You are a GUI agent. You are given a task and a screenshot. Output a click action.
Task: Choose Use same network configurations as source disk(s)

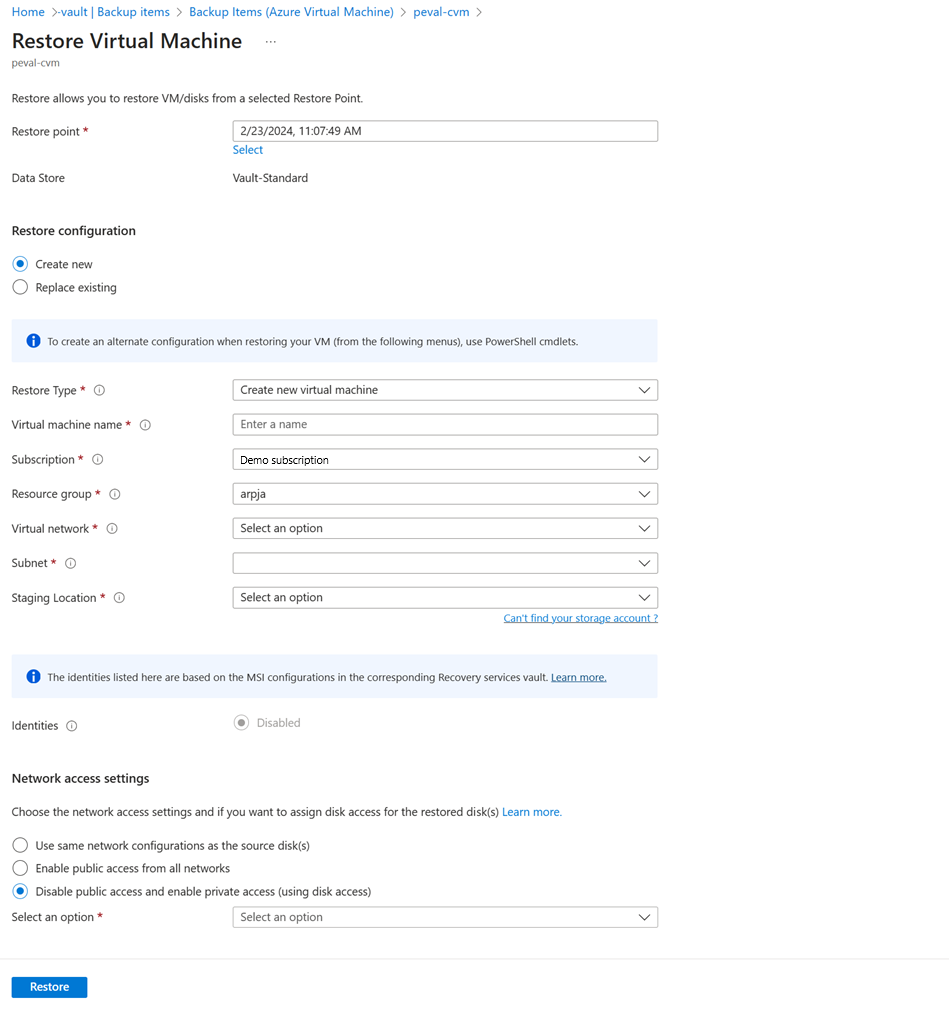point(20,845)
